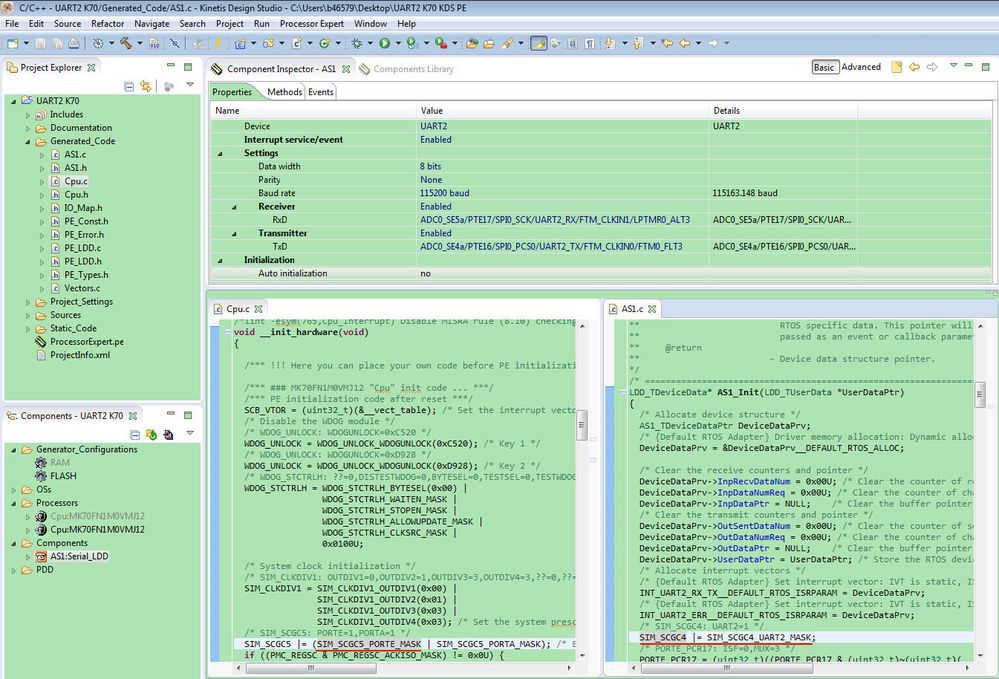Screen dimensions: 999x679
Task: Collapse the Settings property group
Action: point(220,153)
